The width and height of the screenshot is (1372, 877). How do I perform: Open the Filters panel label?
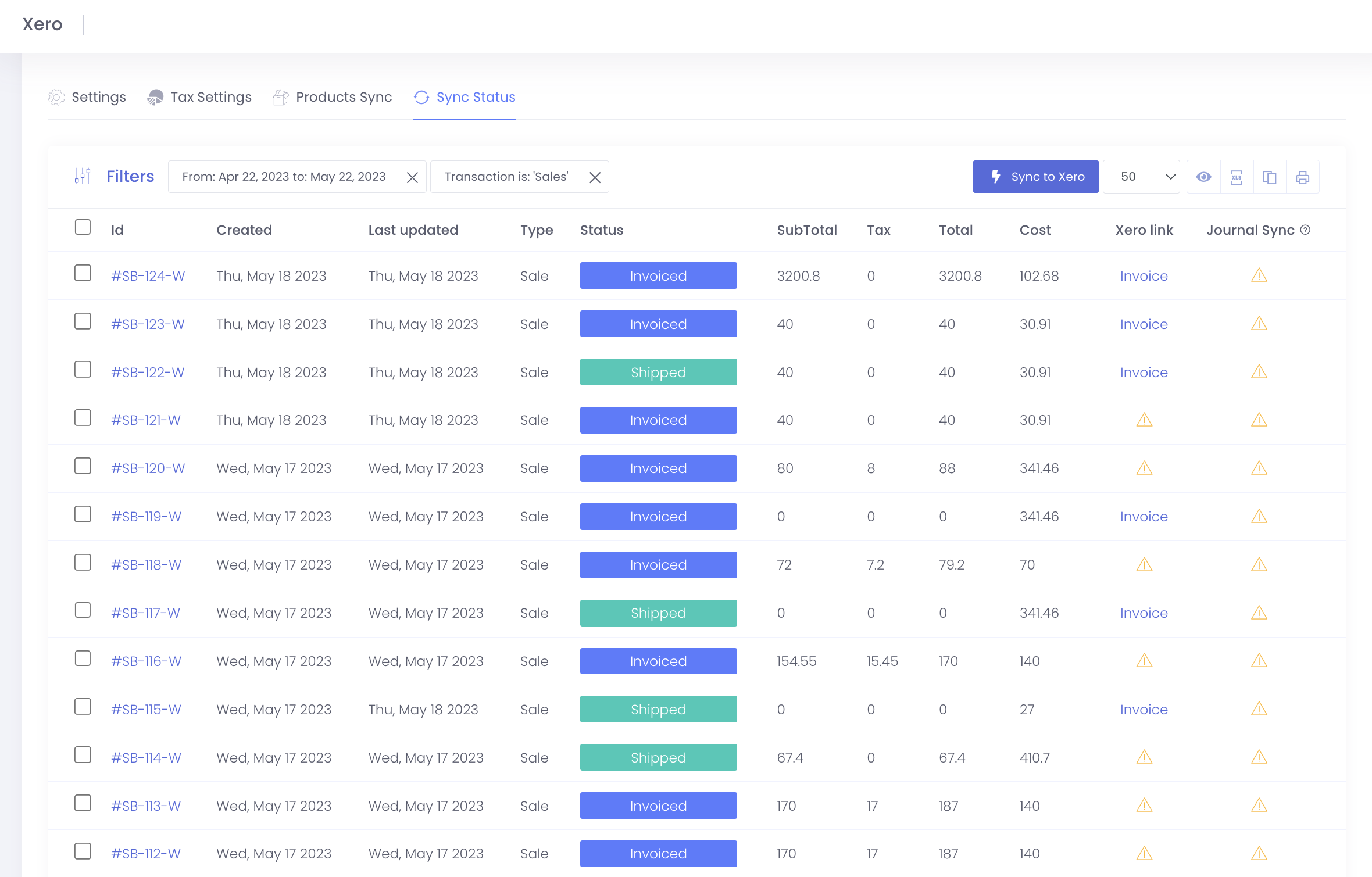tap(130, 176)
